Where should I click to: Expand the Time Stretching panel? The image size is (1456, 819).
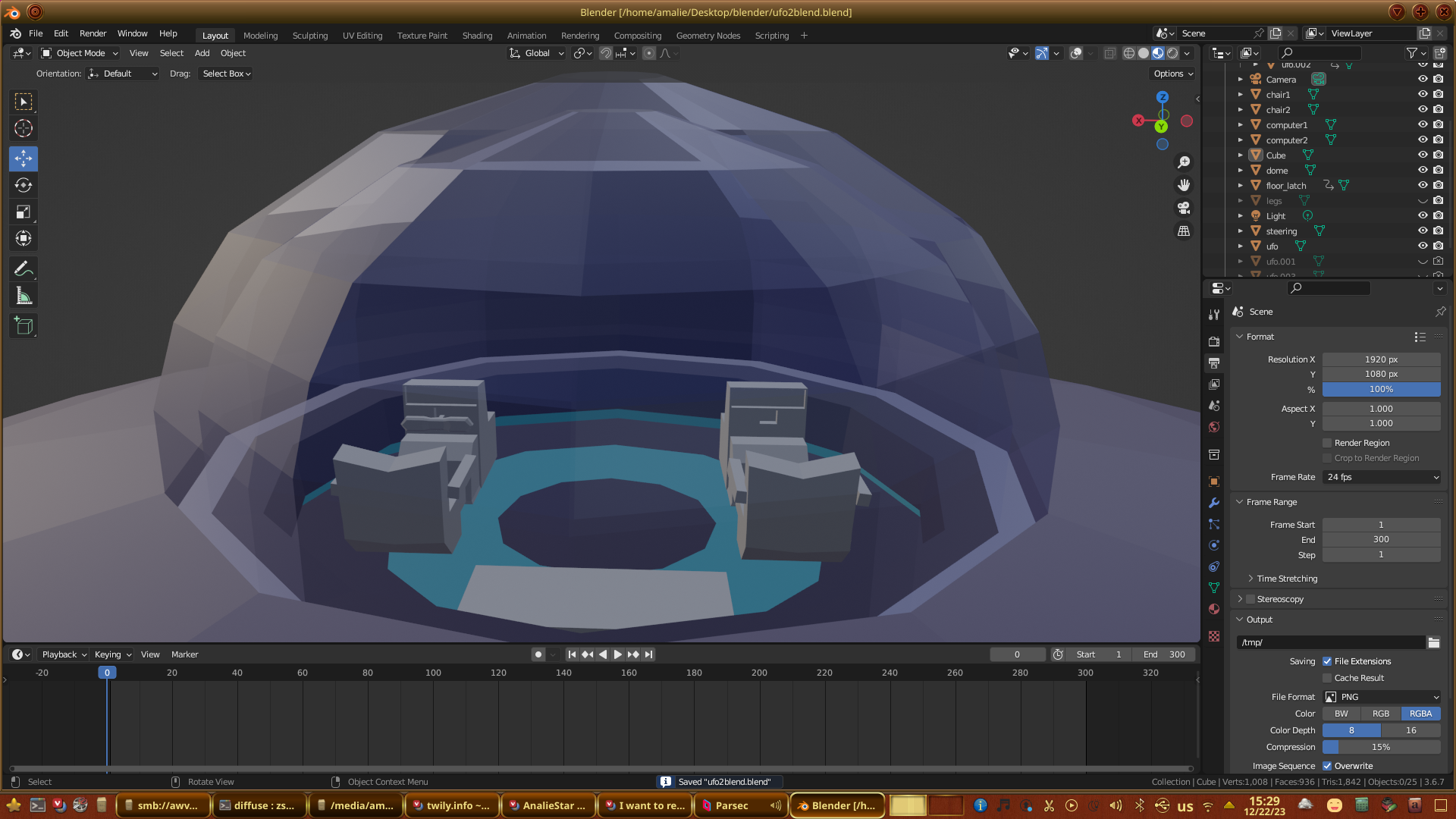point(1286,579)
